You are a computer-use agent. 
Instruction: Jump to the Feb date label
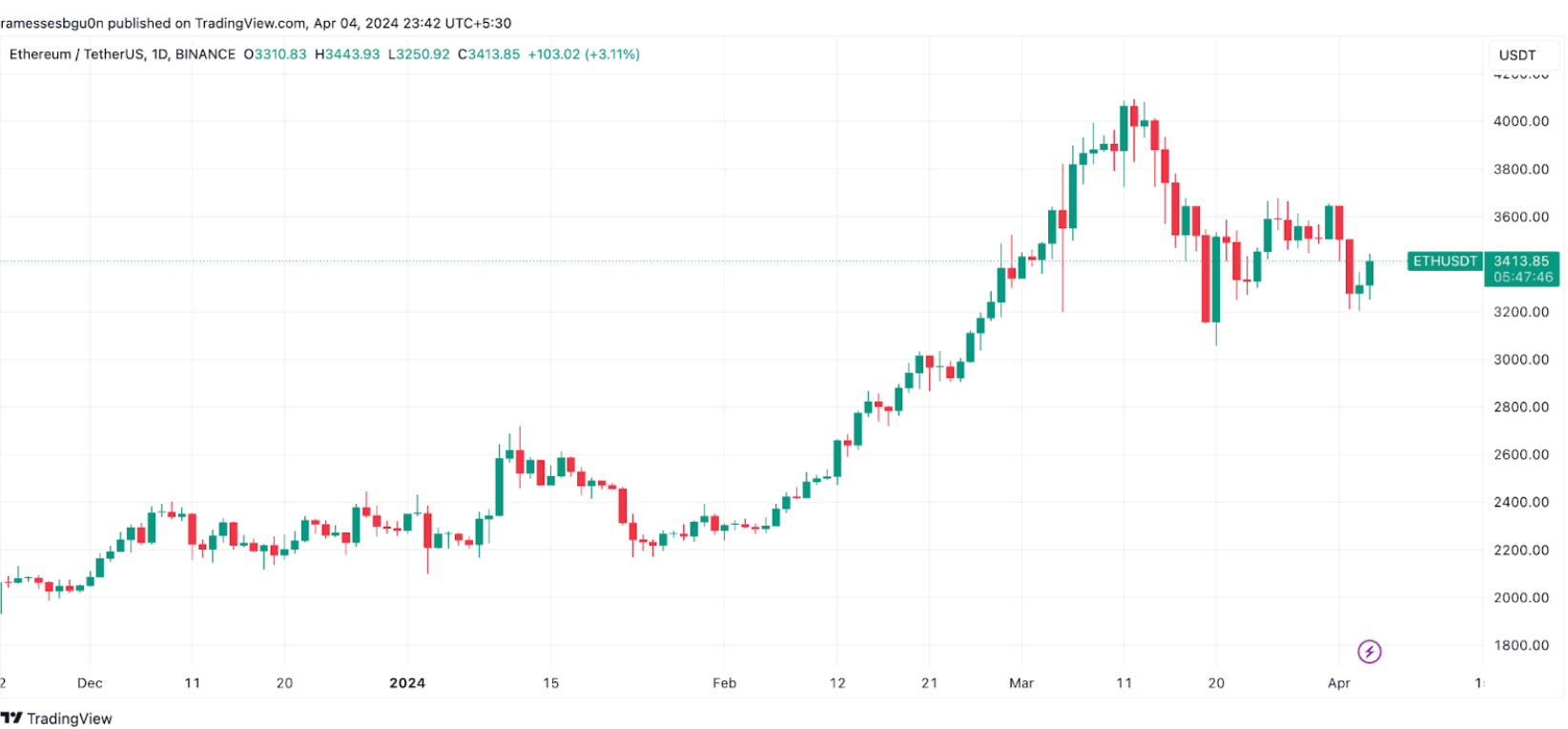pos(724,683)
